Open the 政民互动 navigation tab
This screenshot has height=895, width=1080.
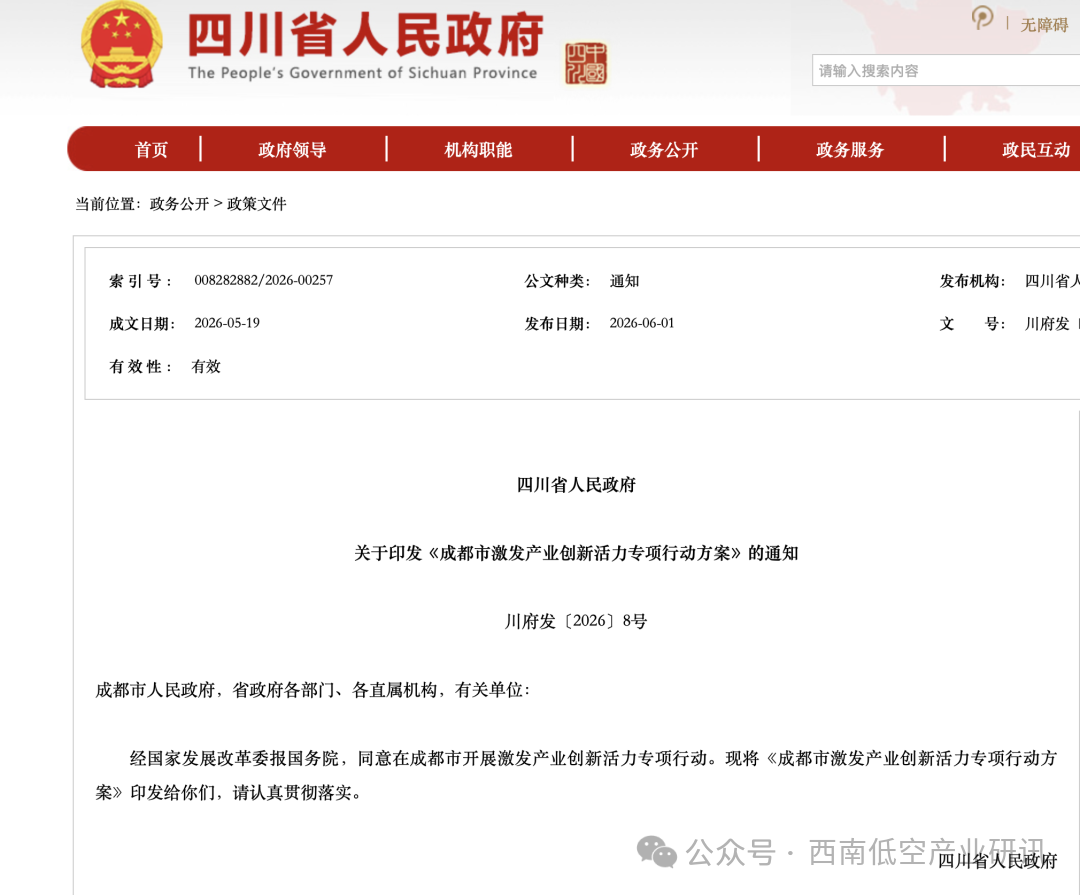(1037, 150)
